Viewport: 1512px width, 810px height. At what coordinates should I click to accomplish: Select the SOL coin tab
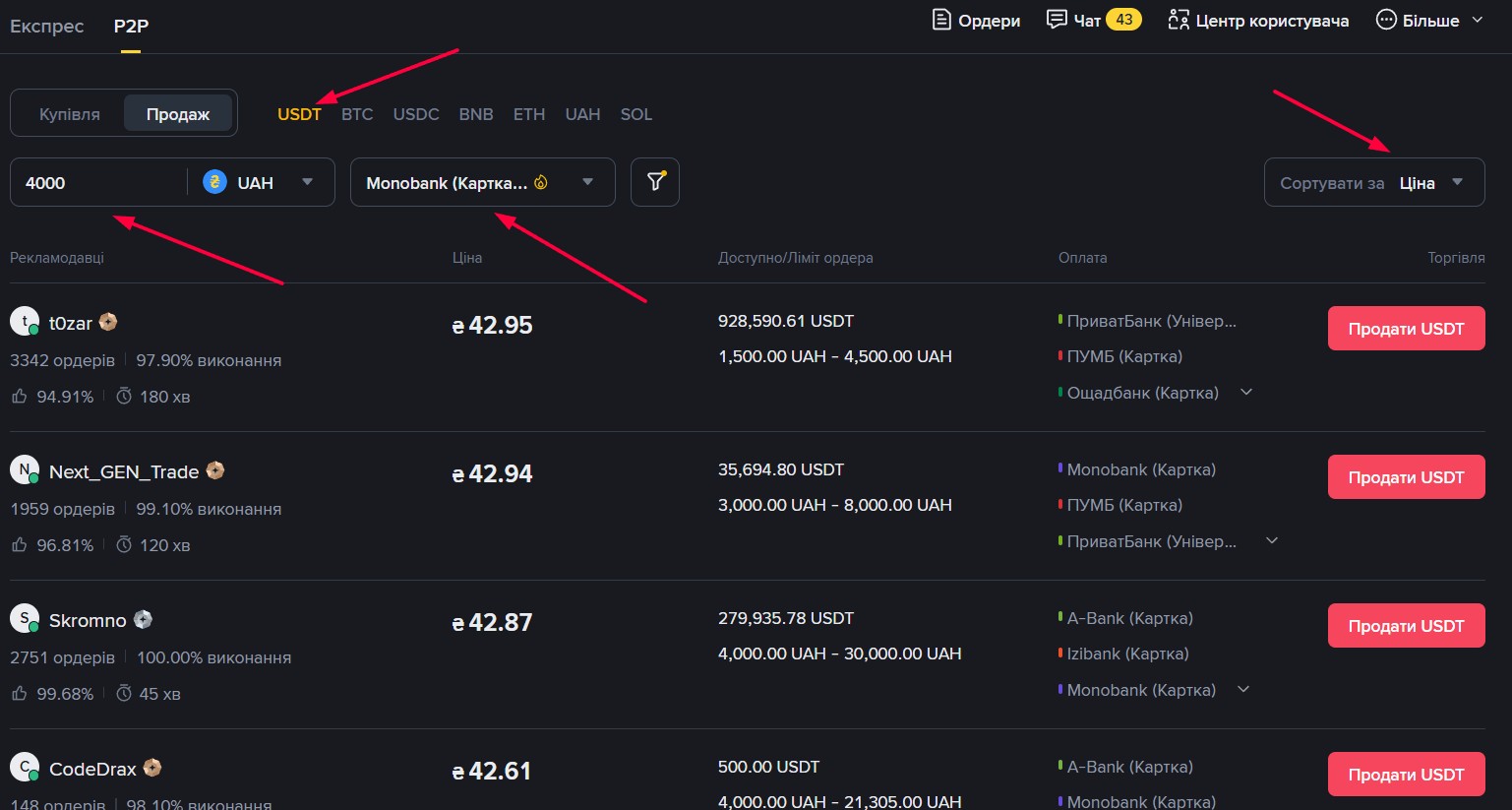click(636, 114)
